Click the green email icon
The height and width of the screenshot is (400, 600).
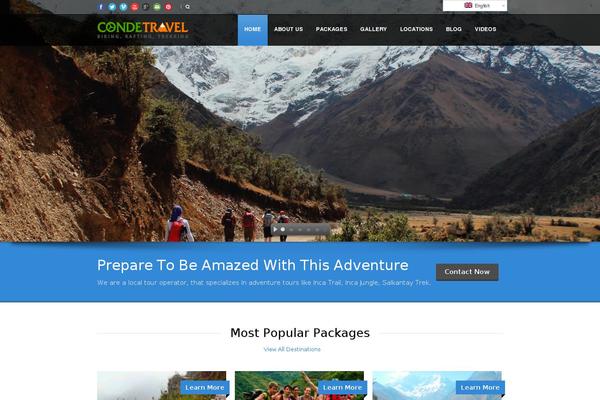click(x=157, y=7)
